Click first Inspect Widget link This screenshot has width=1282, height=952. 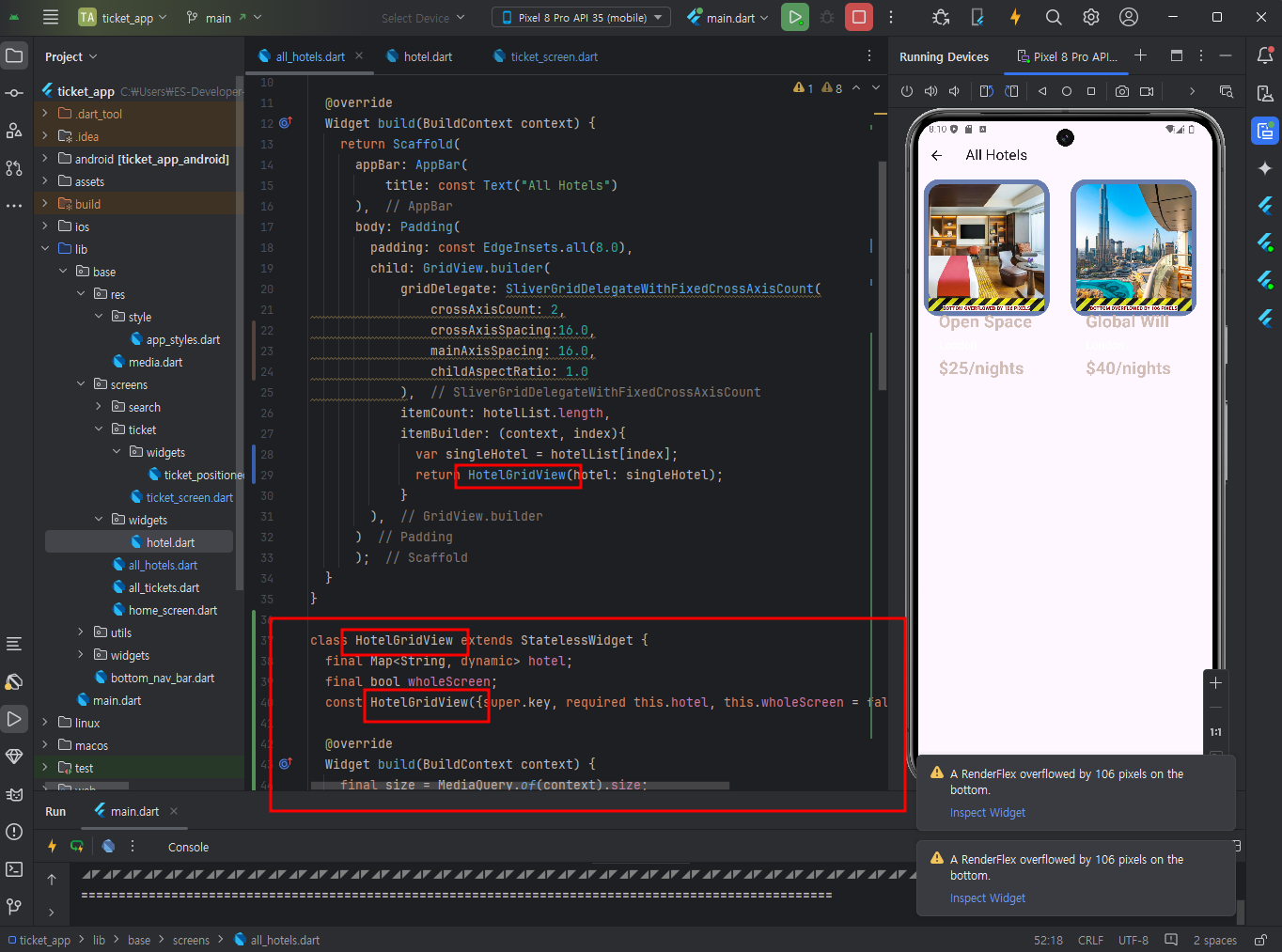[988, 813]
